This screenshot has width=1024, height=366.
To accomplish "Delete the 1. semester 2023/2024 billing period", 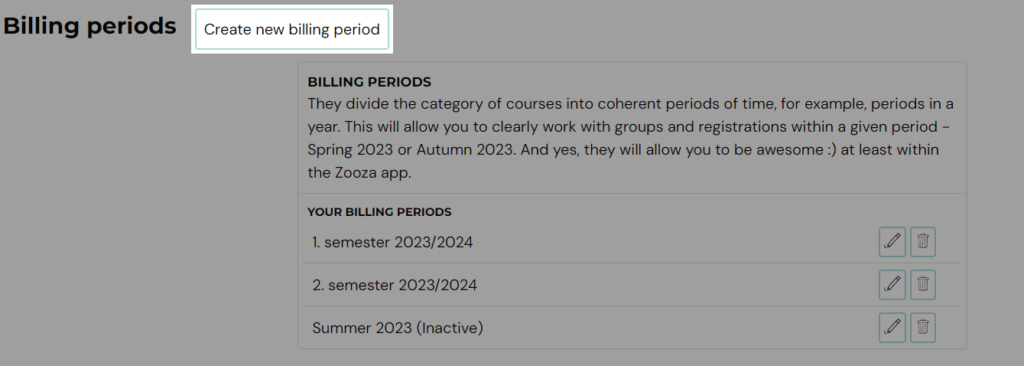I will pyautogui.click(x=923, y=242).
